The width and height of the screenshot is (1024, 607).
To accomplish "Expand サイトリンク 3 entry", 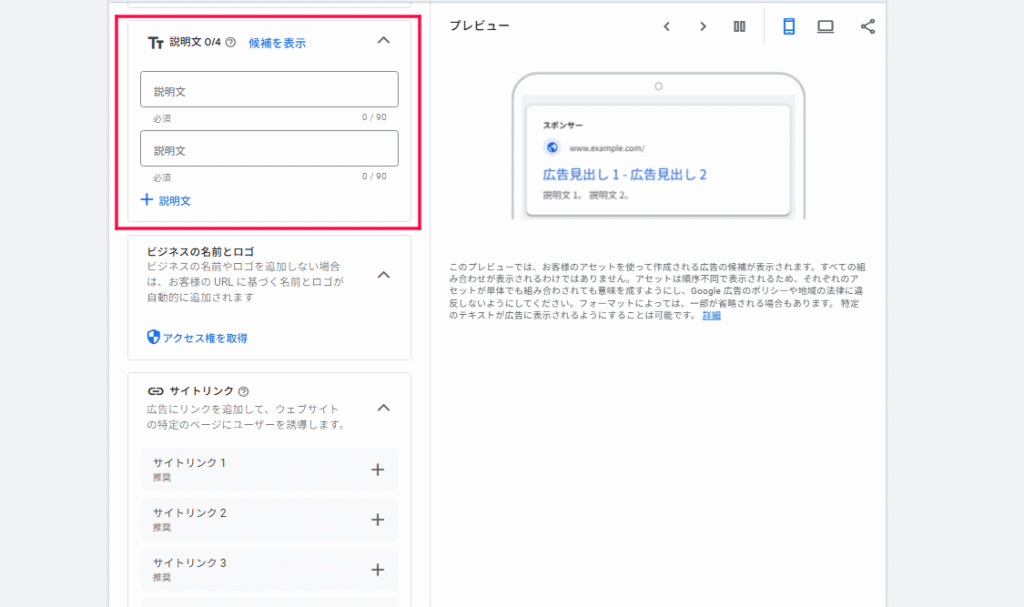I will click(x=378, y=568).
